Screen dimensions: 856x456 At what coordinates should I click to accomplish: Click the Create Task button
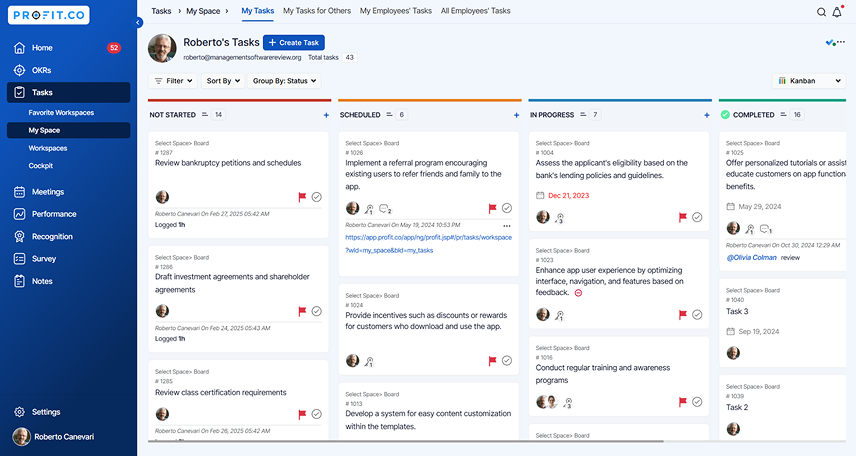tap(294, 43)
